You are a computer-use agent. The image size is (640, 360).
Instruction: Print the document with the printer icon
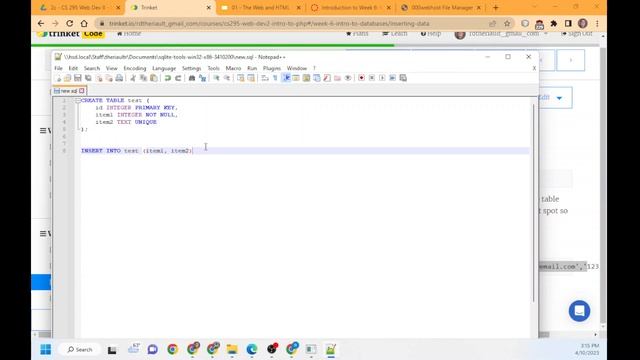(x=119, y=78)
